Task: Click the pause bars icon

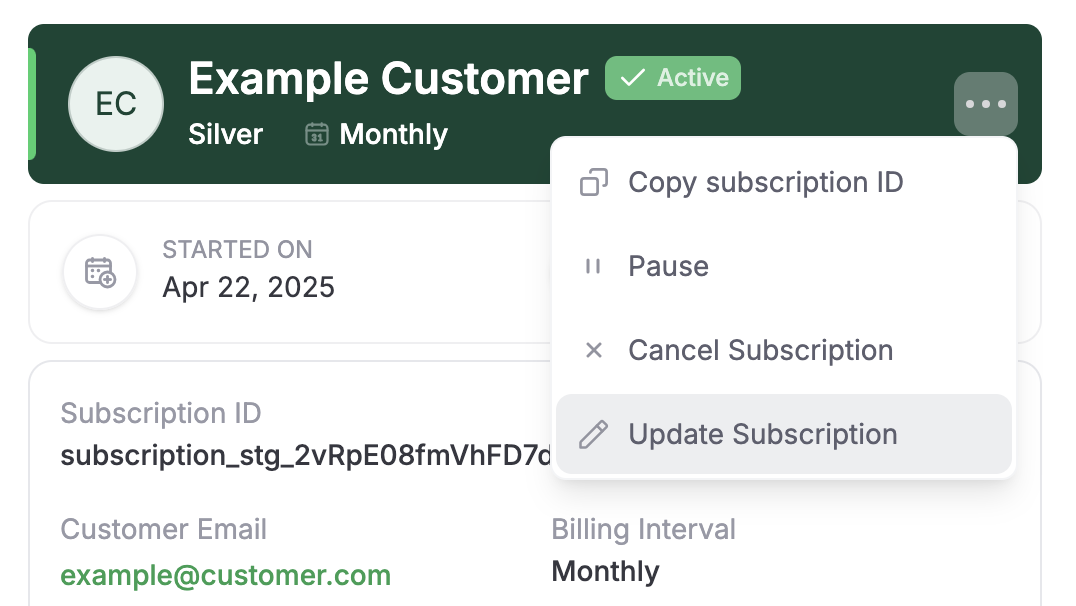Action: [x=594, y=266]
